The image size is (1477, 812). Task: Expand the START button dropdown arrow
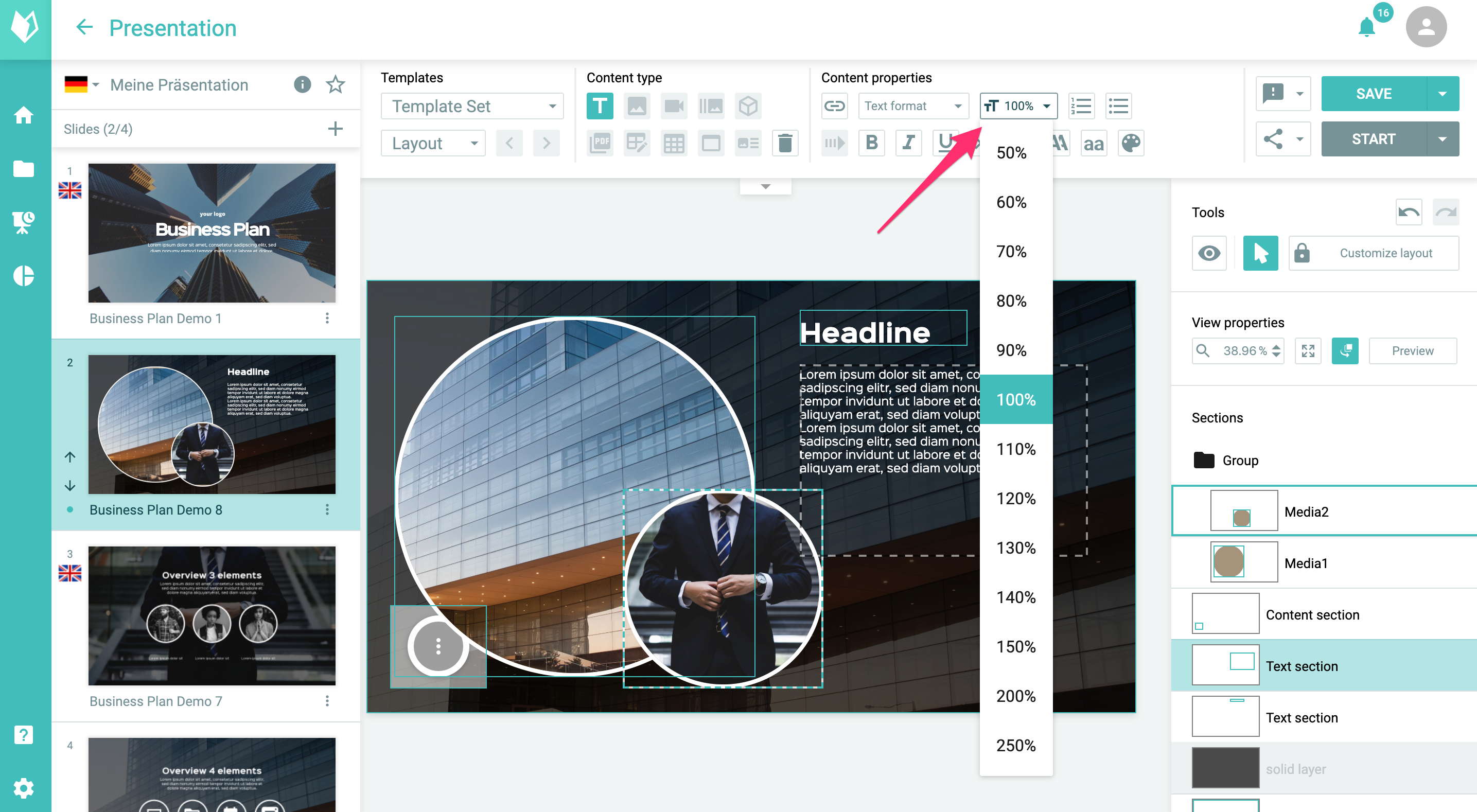[x=1442, y=139]
